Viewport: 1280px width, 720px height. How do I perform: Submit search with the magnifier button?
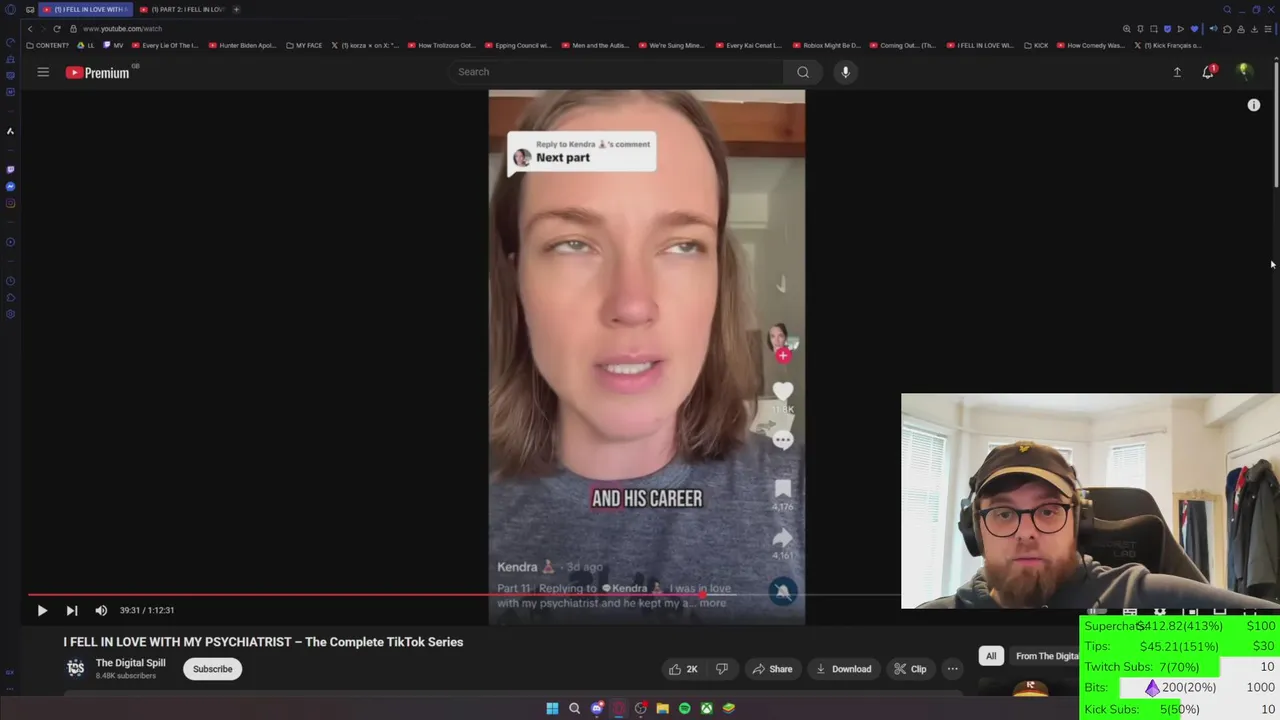point(803,72)
